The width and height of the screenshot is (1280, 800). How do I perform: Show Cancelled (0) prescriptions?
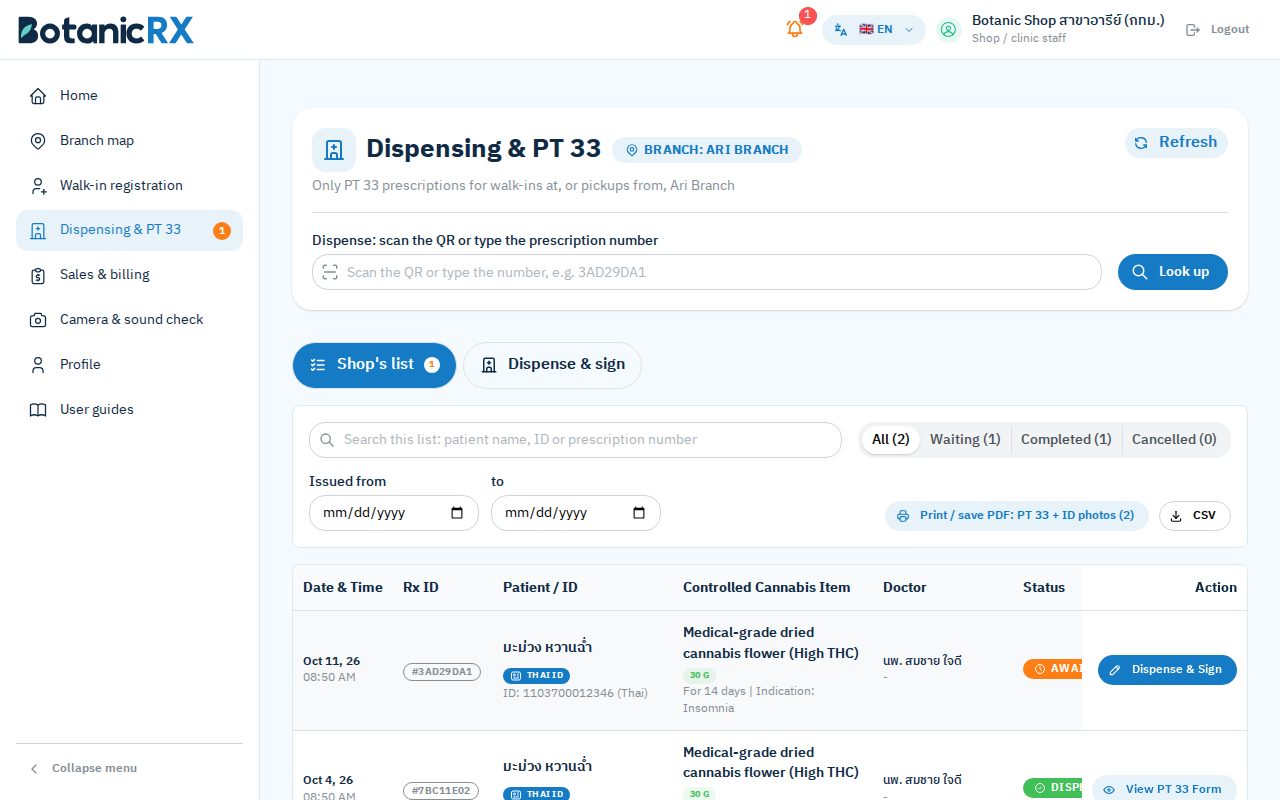pyautogui.click(x=1174, y=439)
